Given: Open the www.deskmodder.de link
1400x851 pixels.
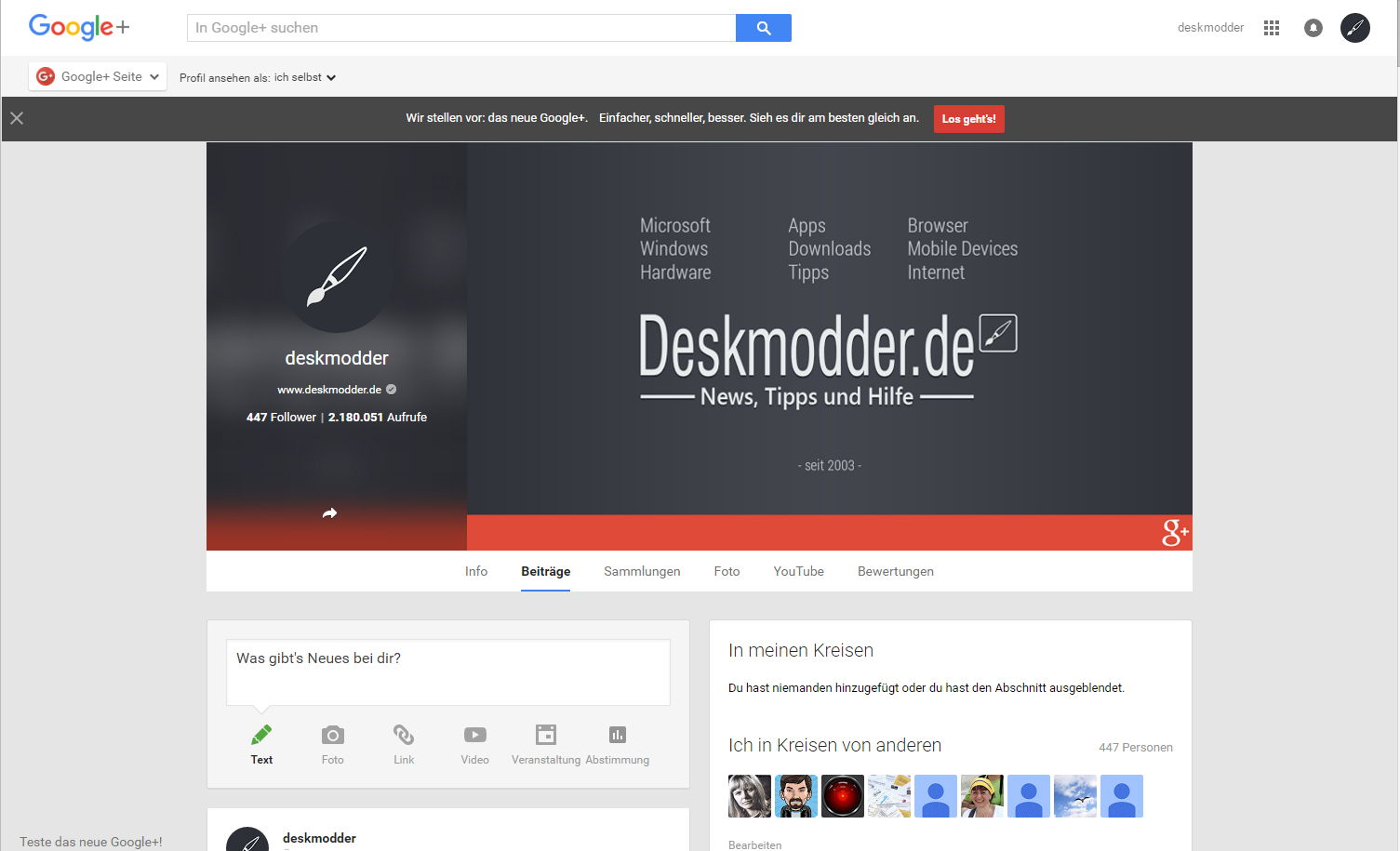Looking at the screenshot, I should pos(329,390).
